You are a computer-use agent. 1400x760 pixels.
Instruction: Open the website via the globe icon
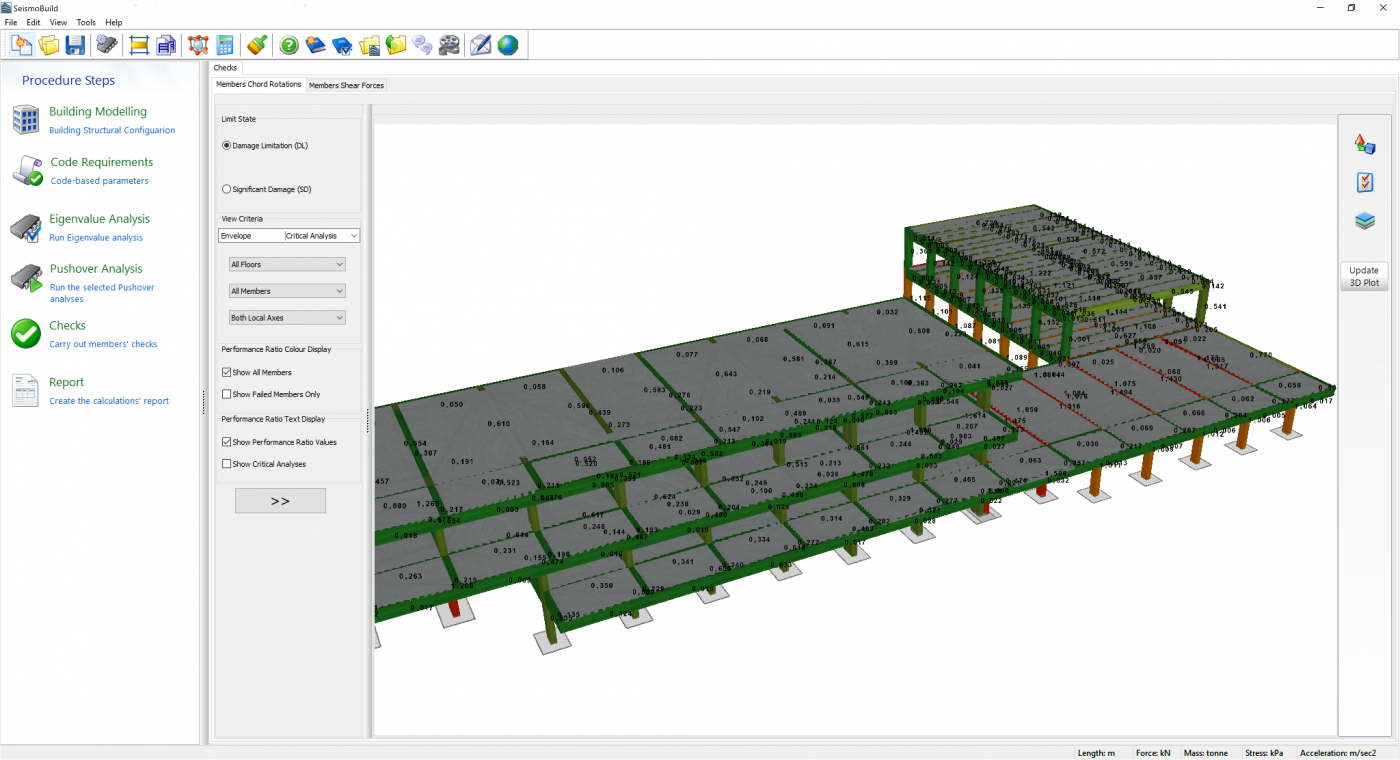508,45
